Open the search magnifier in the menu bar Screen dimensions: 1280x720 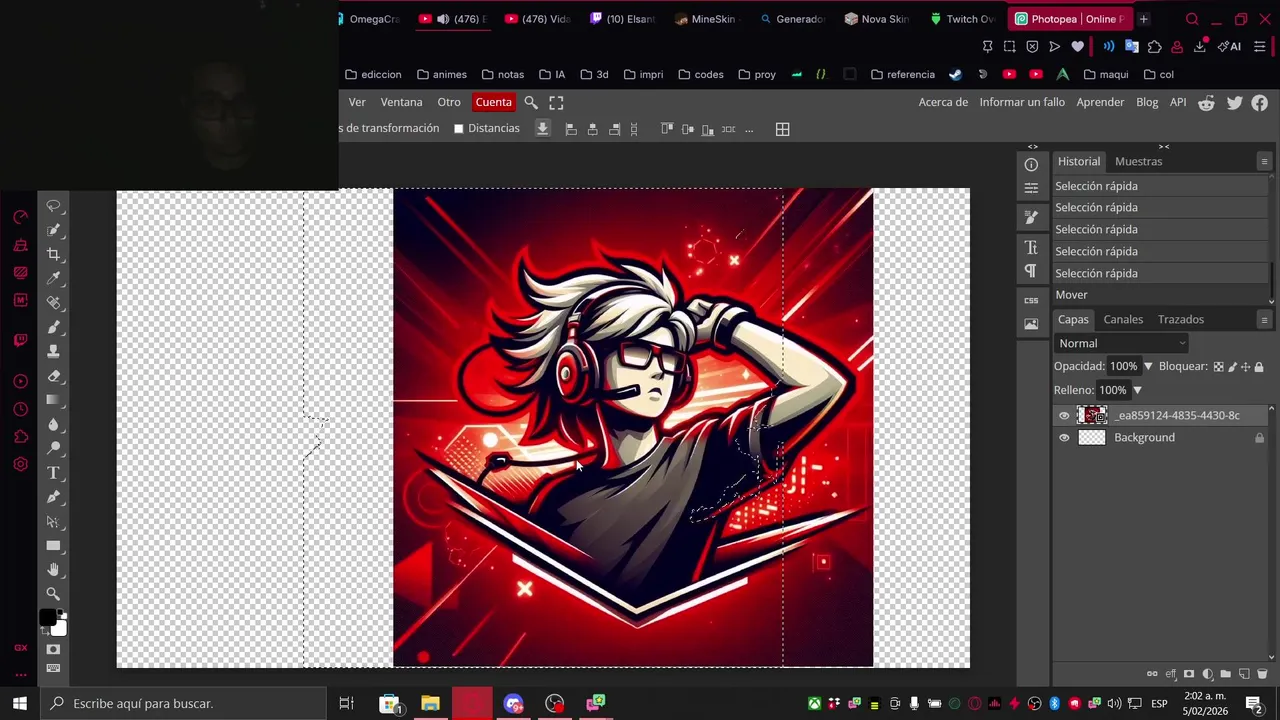(531, 102)
